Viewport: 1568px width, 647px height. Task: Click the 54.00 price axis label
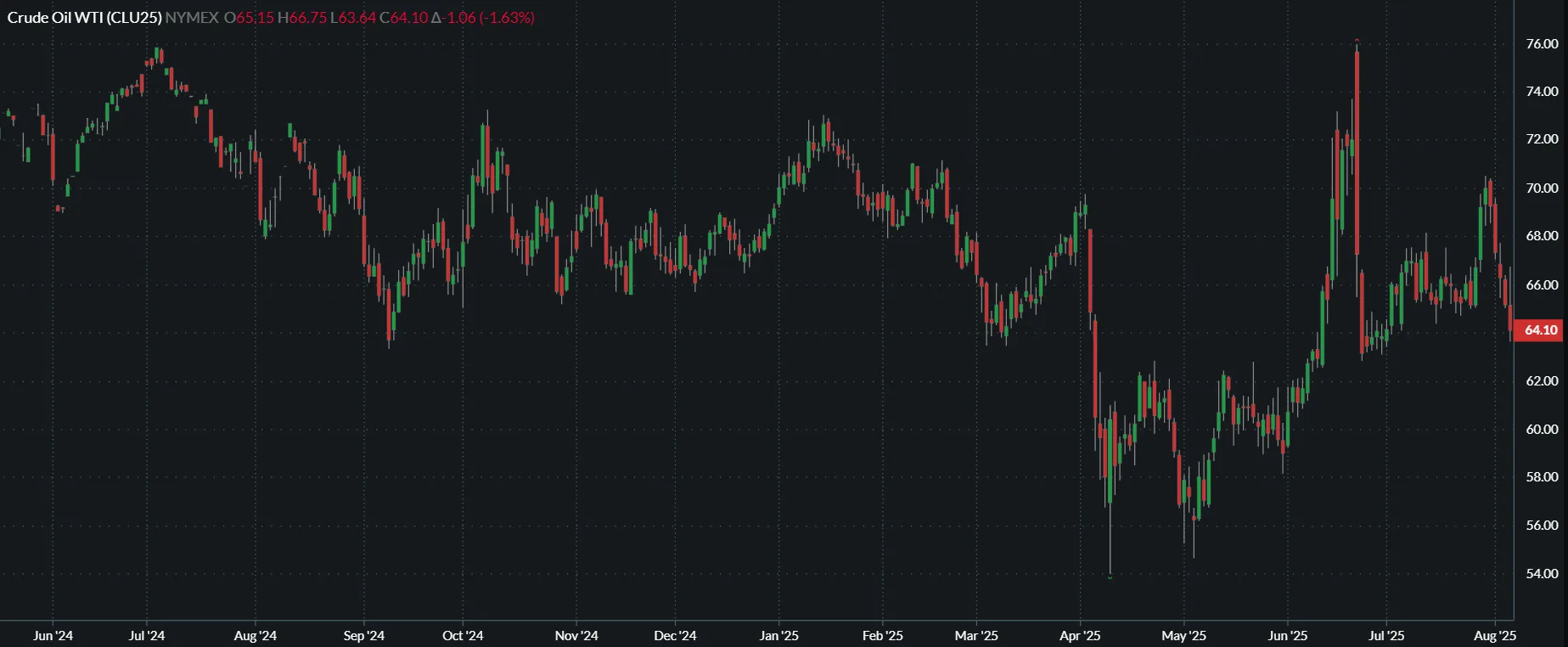[x=1542, y=574]
